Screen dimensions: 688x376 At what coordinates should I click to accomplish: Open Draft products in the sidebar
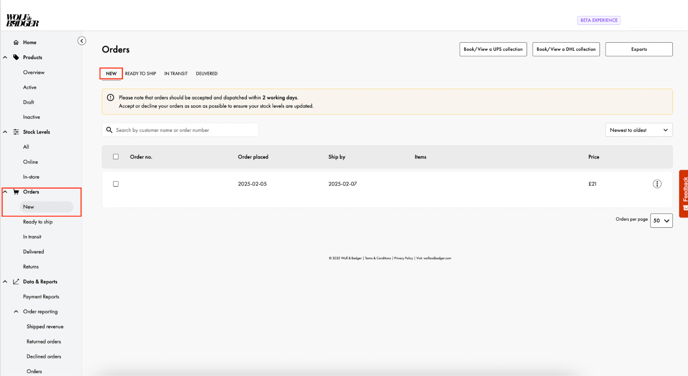pos(29,102)
